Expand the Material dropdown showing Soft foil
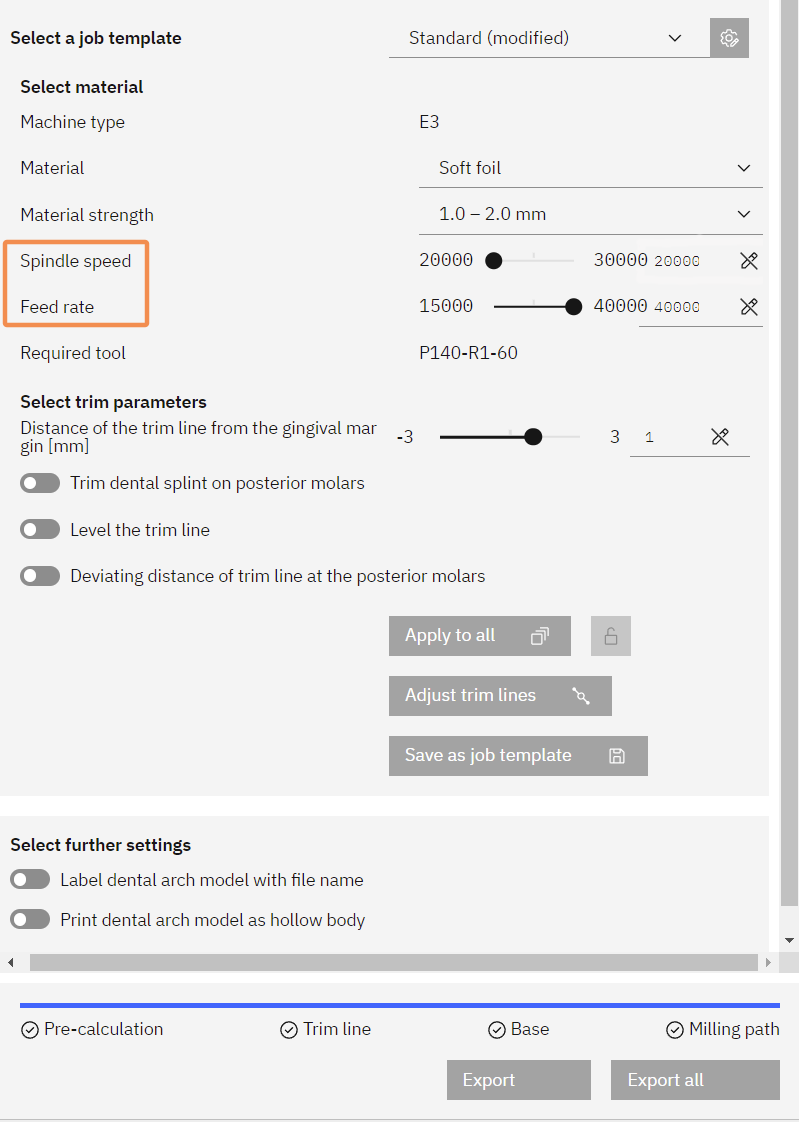 591,168
